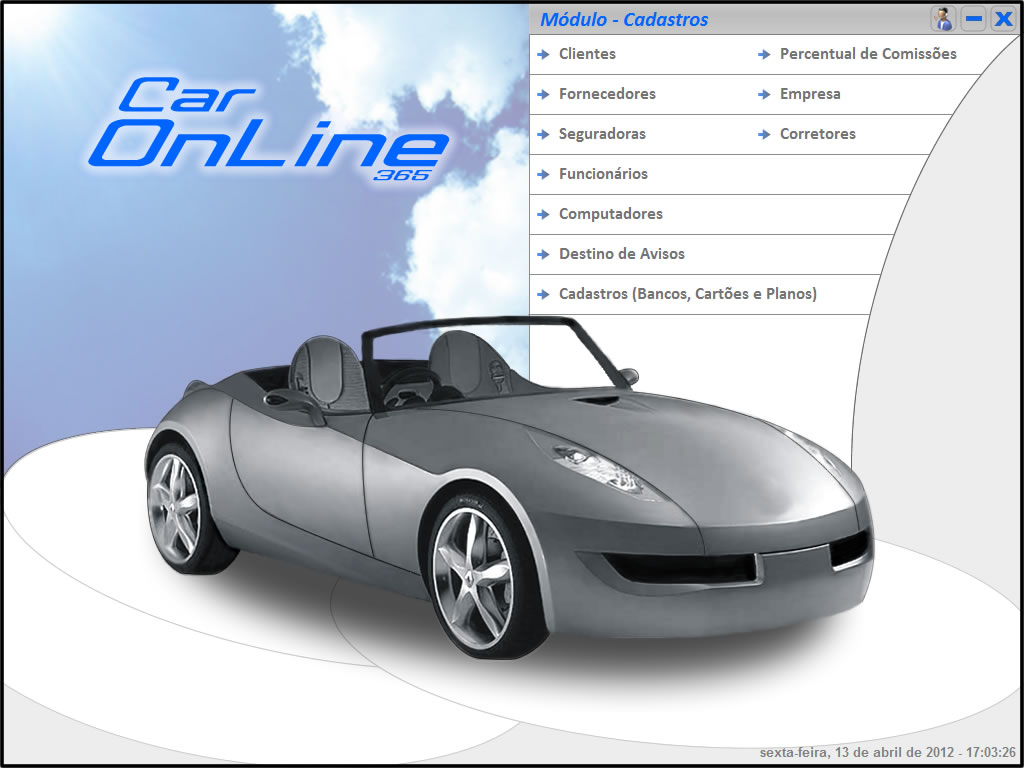Click the arrow icon beside Destino de Avisos
The image size is (1024, 768).
543,254
